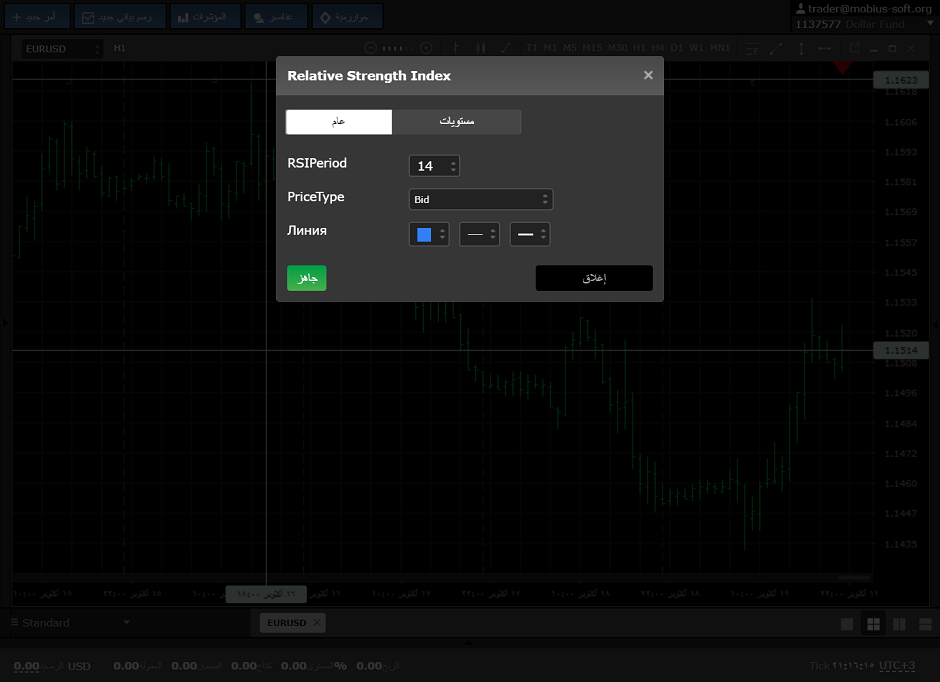Click the black إغلاق button
Viewport: 940px width, 682px height.
[594, 278]
